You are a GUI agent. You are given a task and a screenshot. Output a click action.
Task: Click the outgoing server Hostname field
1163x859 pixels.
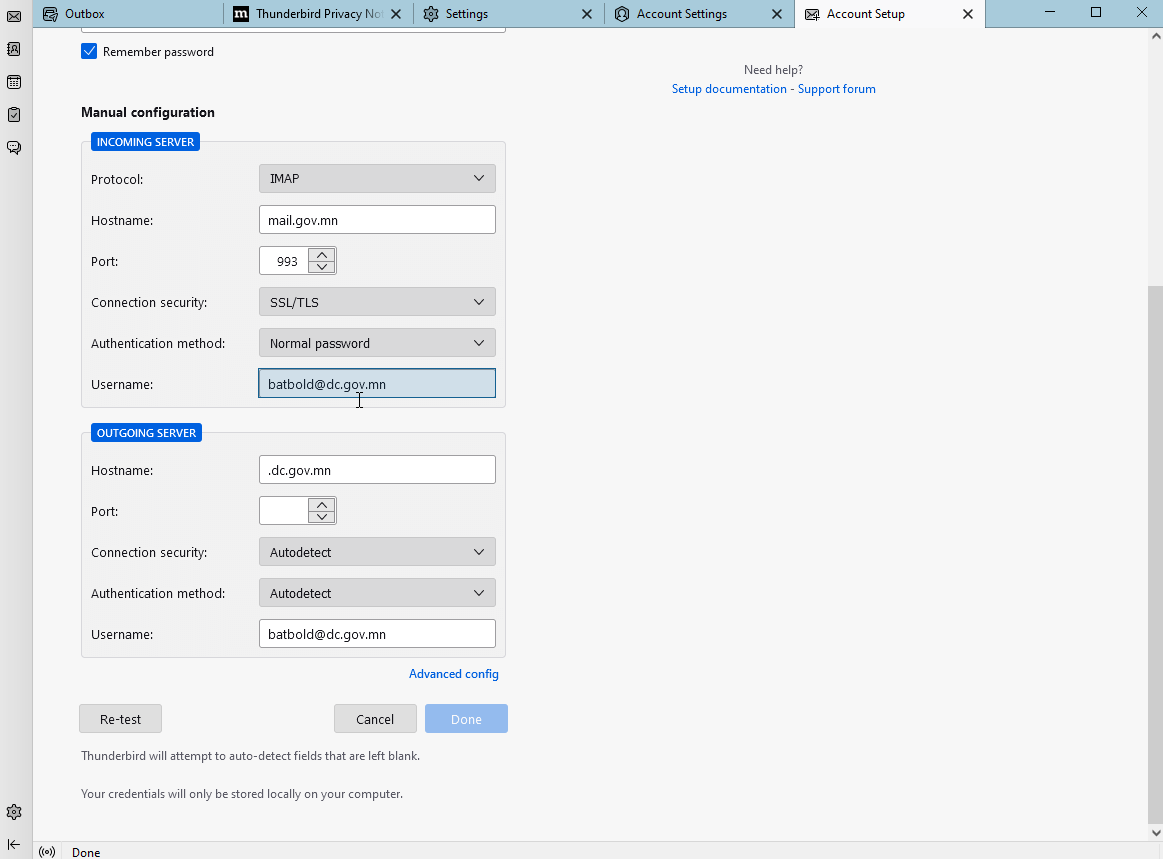click(377, 470)
